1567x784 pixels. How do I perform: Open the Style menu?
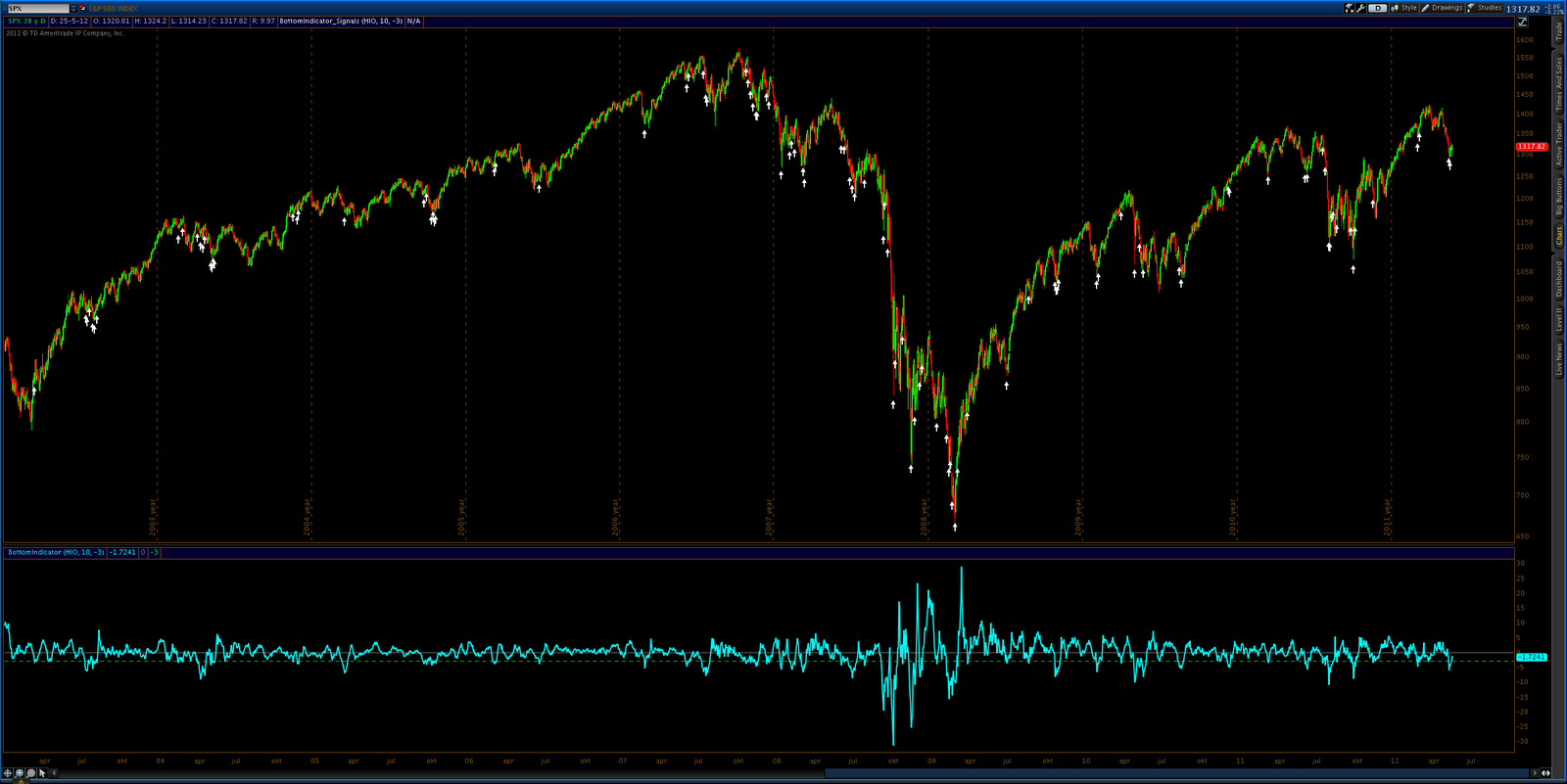coord(1404,8)
